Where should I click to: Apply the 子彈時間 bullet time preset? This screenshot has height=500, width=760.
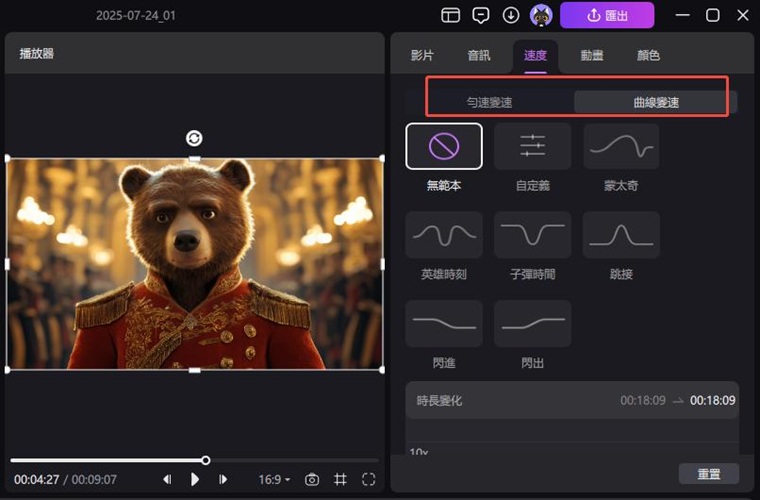tap(532, 235)
